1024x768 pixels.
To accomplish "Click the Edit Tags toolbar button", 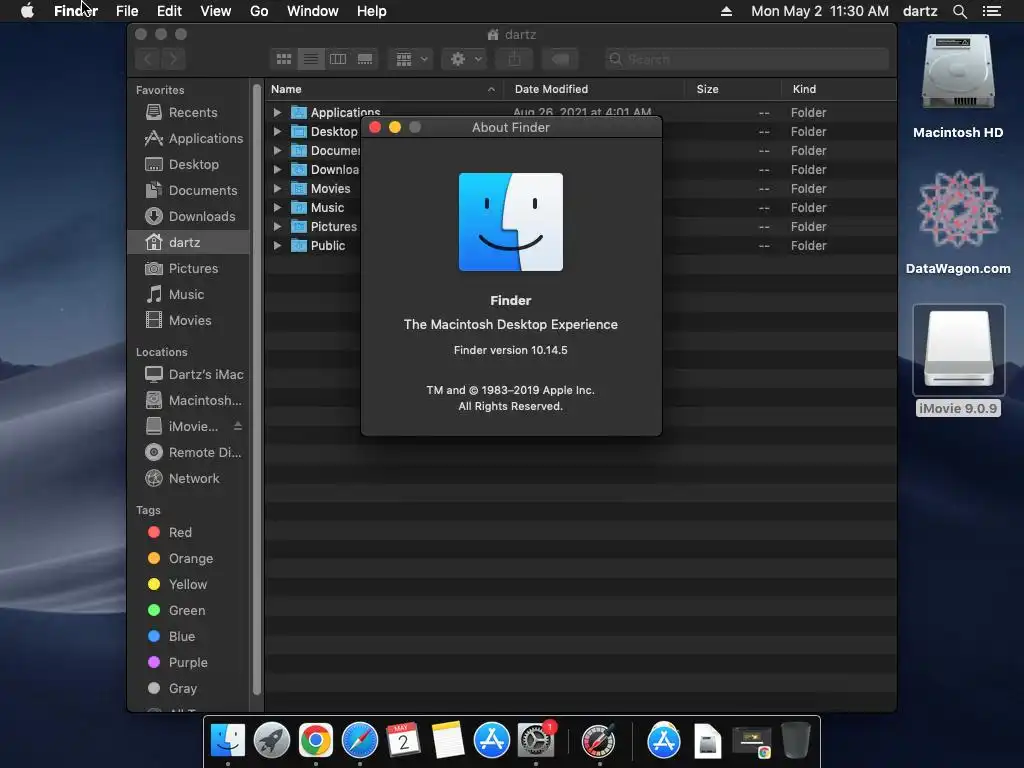I will [560, 59].
